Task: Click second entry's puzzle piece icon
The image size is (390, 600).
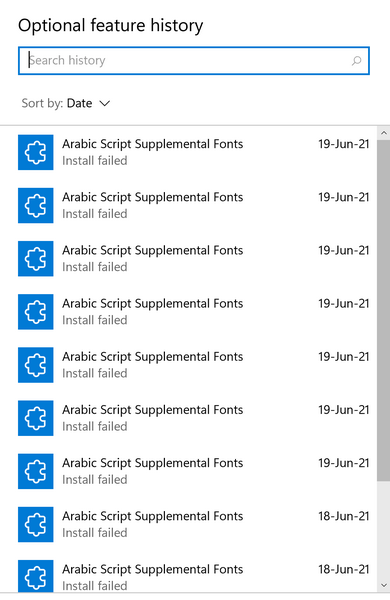Action: click(36, 205)
